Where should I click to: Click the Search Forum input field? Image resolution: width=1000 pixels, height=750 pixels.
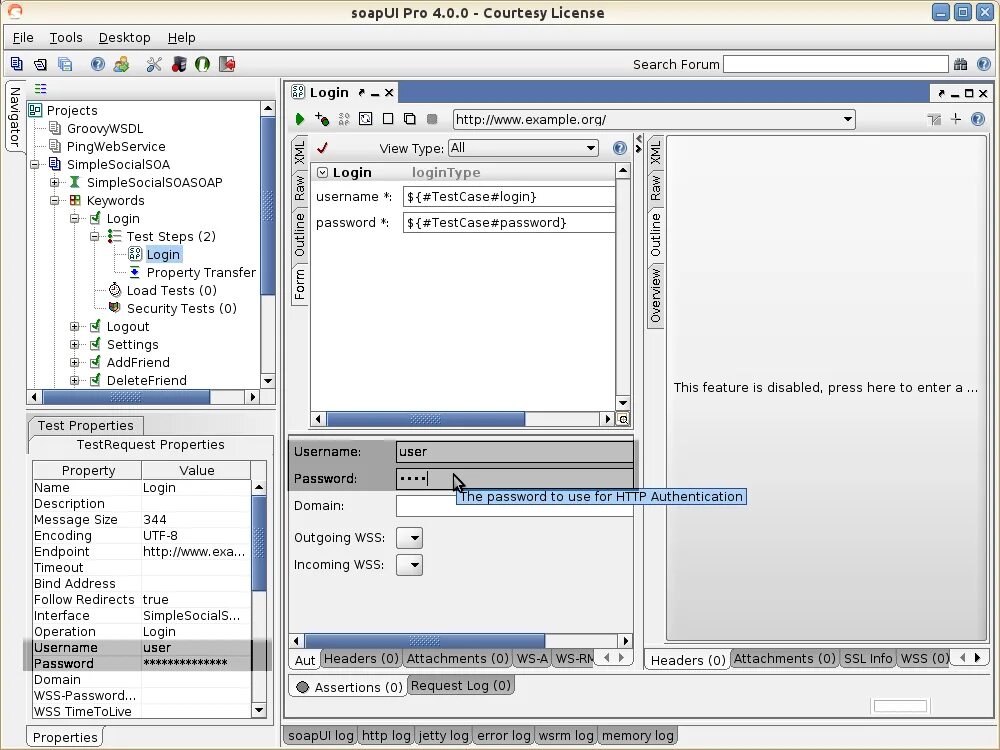point(835,64)
